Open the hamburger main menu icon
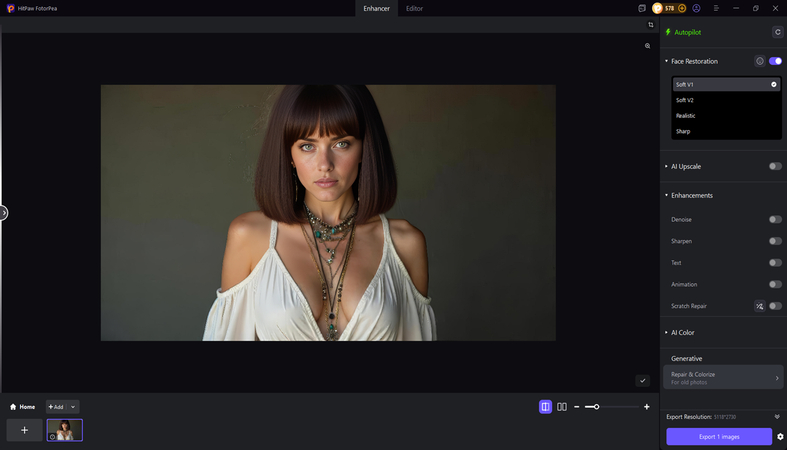 point(716,9)
